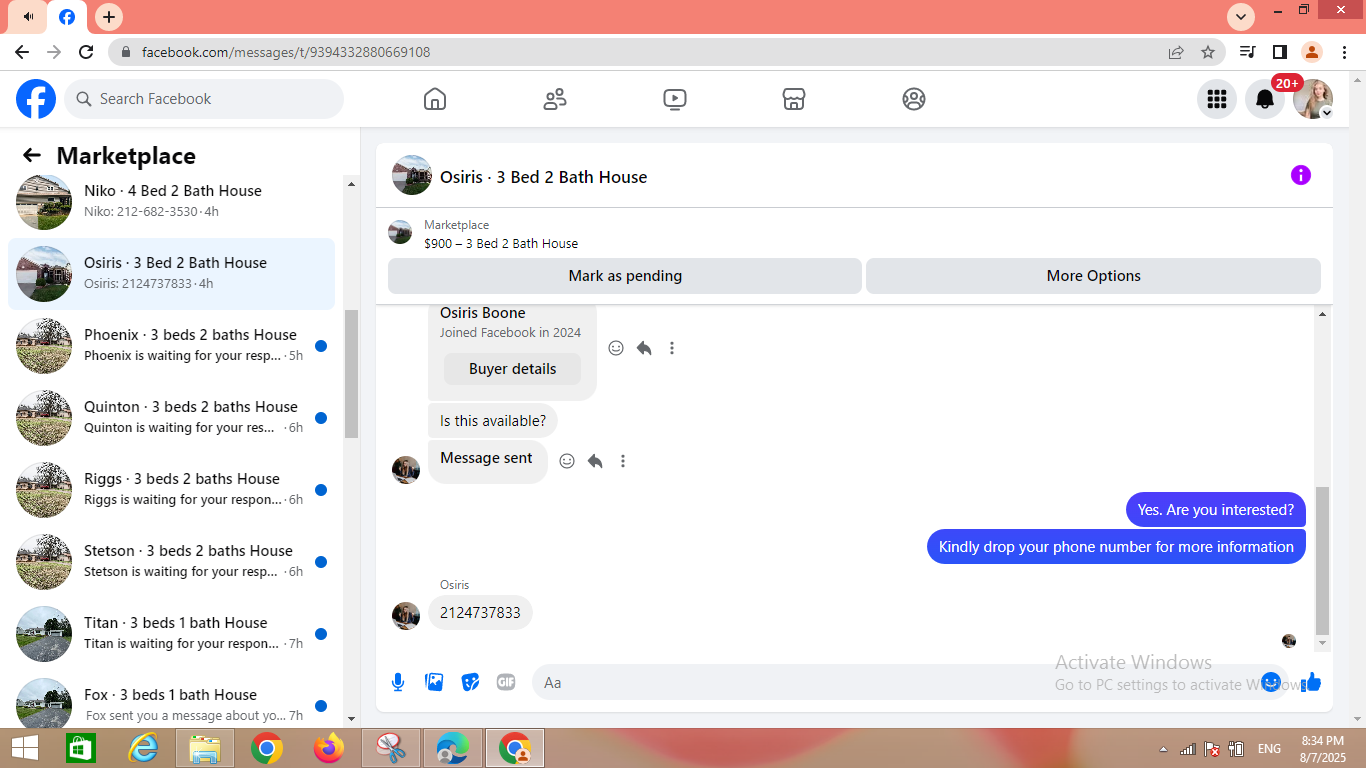1366x768 pixels.
Task: Click the Mark as pending button
Action: point(625,276)
